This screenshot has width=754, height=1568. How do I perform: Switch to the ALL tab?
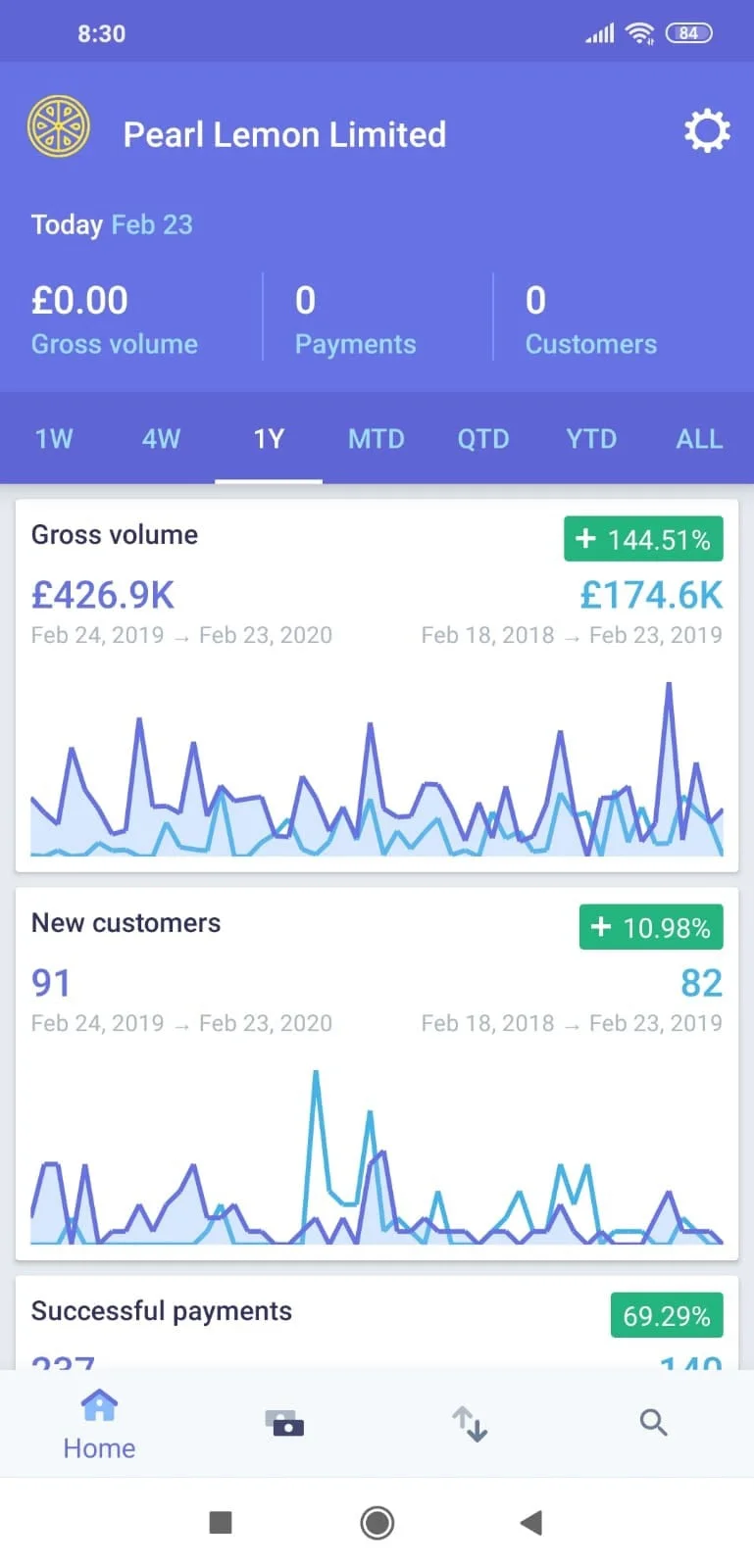[x=699, y=438]
